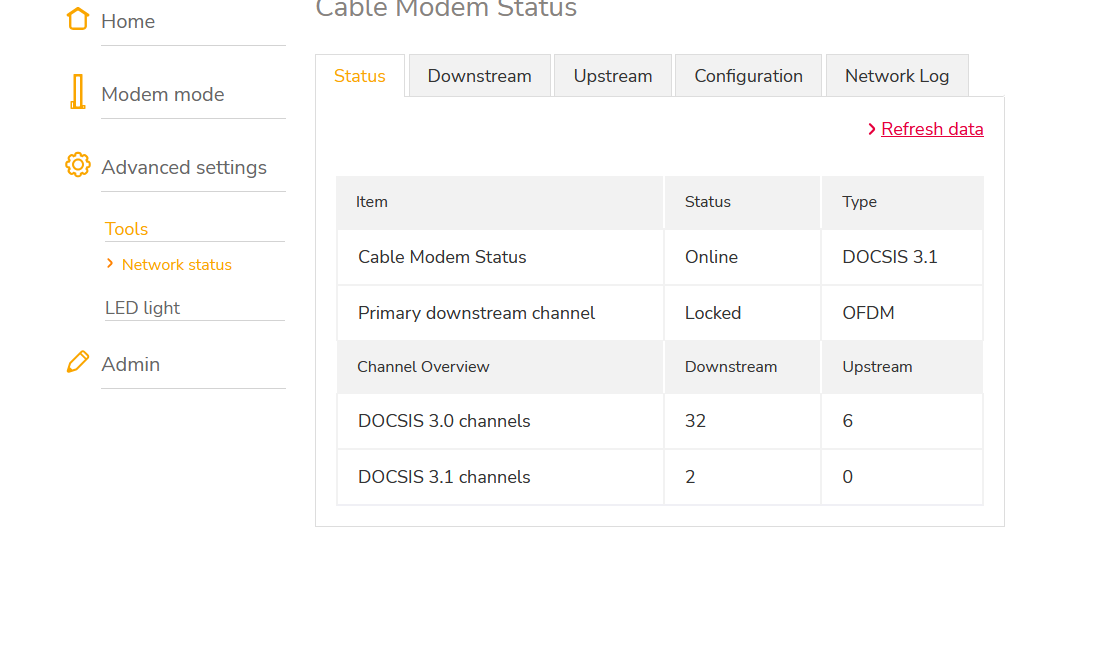Click the Home house icon
This screenshot has height=660, width=1120.
tap(78, 19)
